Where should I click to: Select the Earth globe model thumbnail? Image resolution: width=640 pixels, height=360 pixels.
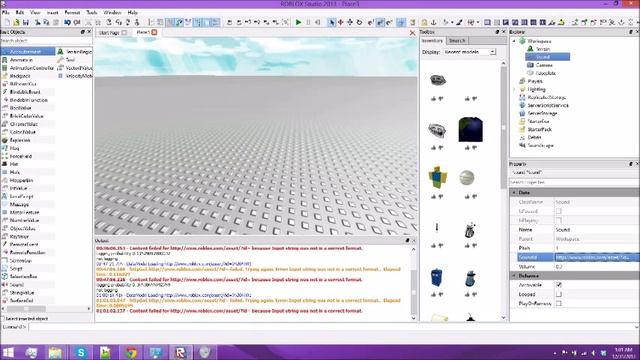click(470, 130)
